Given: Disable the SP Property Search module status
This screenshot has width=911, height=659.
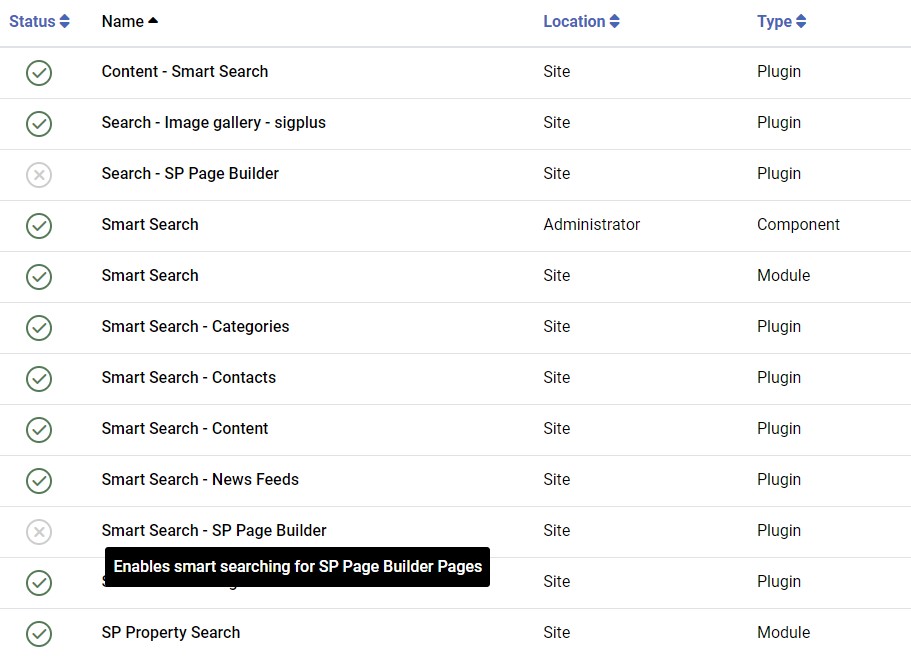Looking at the screenshot, I should (x=39, y=633).
